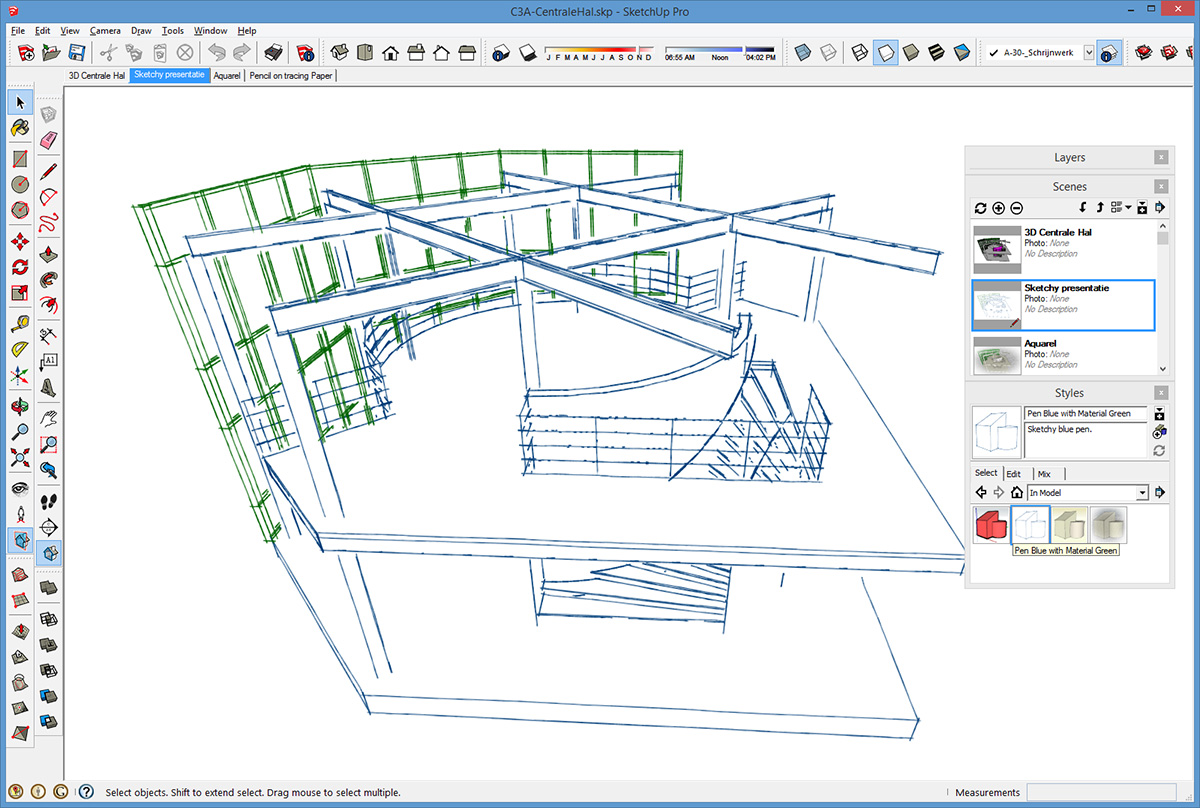Add a new scene with plus button
Image resolution: width=1200 pixels, height=808 pixels.
(x=998, y=208)
